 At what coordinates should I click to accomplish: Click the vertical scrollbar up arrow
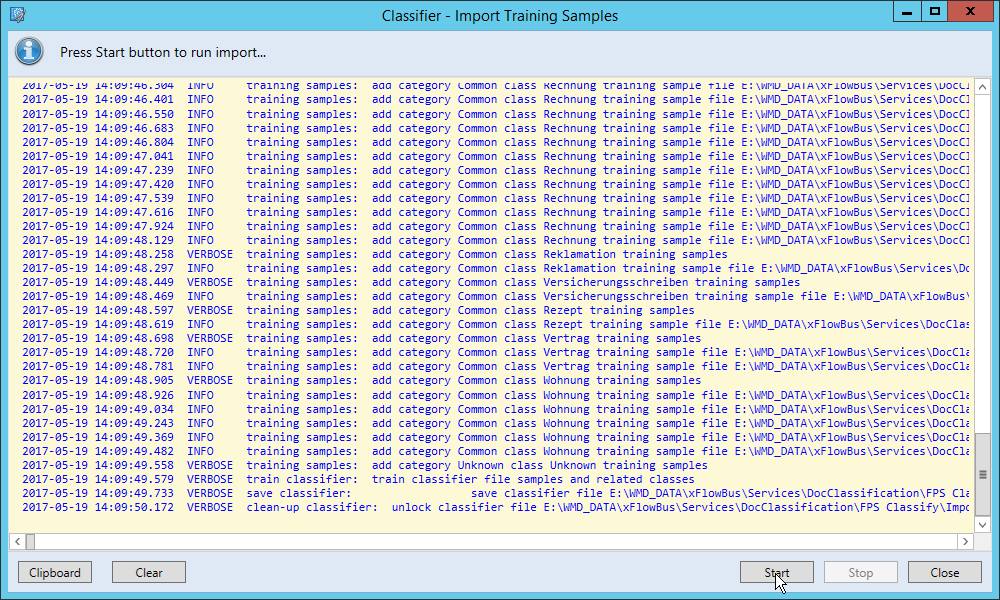pyautogui.click(x=982, y=86)
